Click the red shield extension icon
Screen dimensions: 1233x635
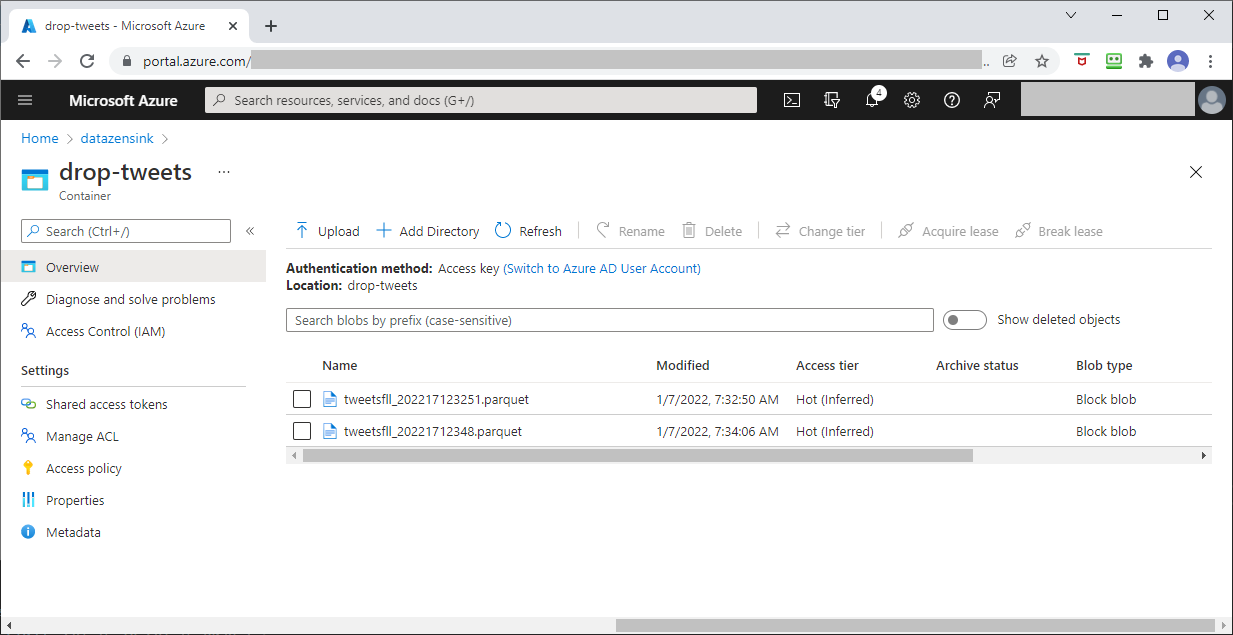tap(1082, 61)
